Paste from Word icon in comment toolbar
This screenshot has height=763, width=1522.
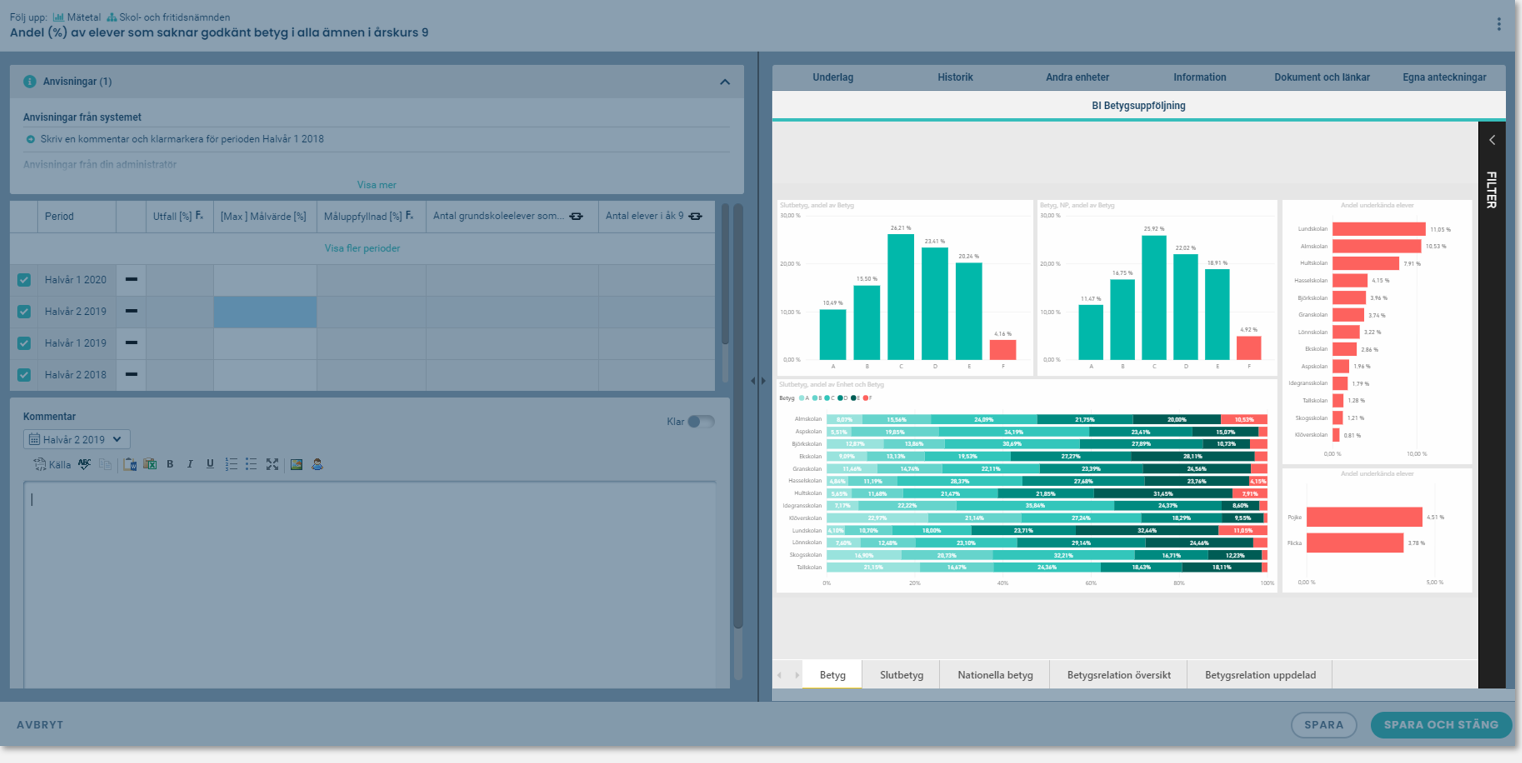(130, 464)
